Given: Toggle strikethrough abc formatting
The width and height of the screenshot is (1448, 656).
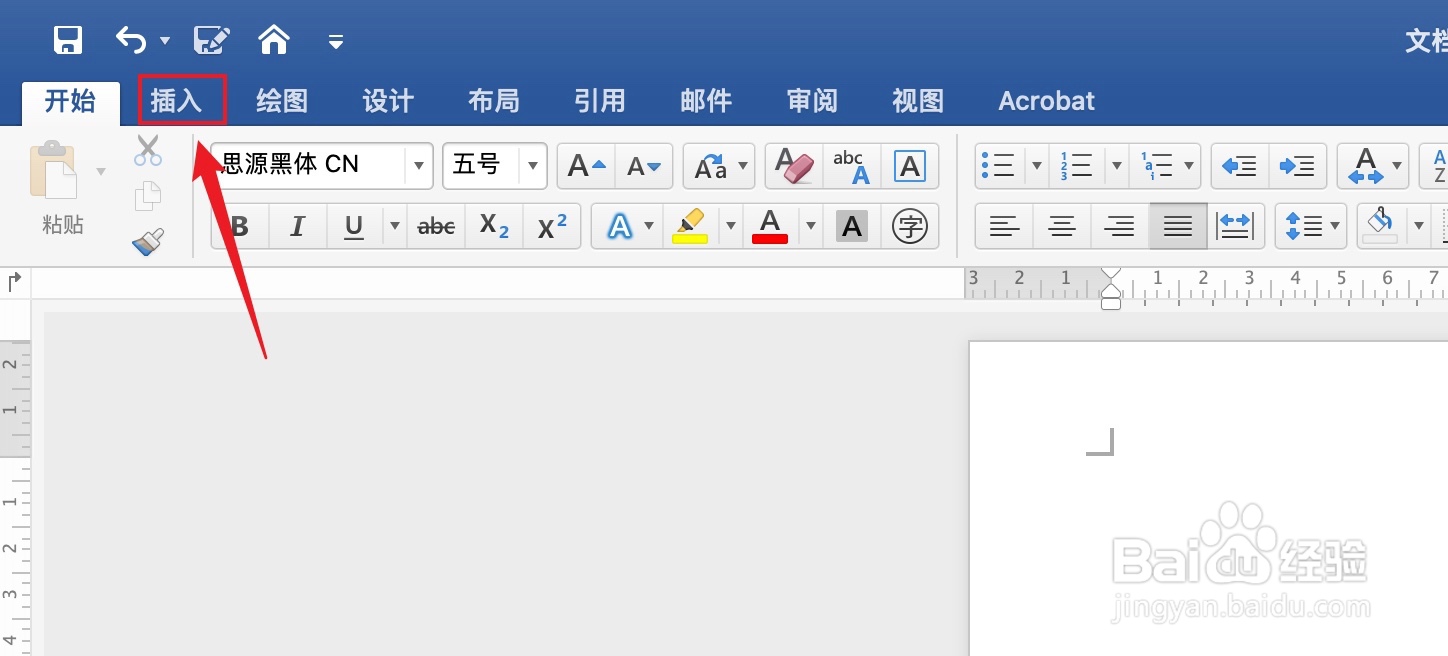Looking at the screenshot, I should (x=436, y=226).
